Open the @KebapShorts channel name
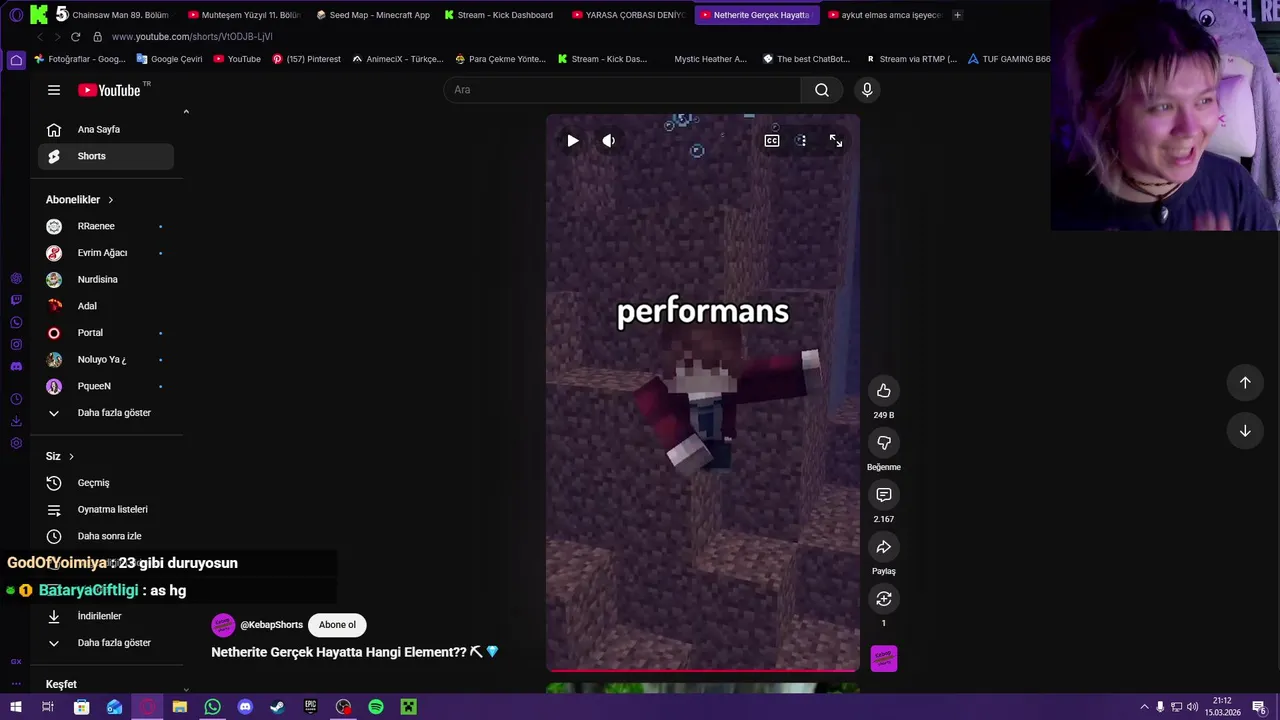Viewport: 1280px width, 720px height. pos(271,625)
